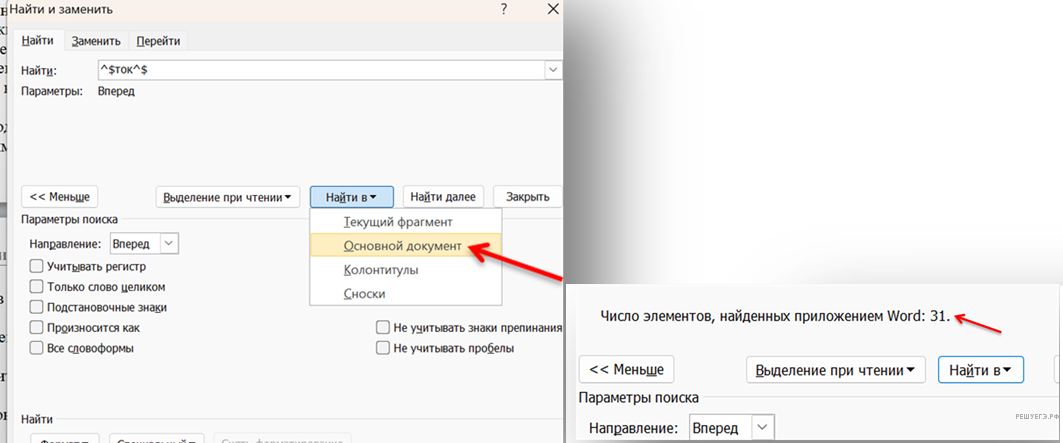Click the Найти далее button

click(445, 197)
